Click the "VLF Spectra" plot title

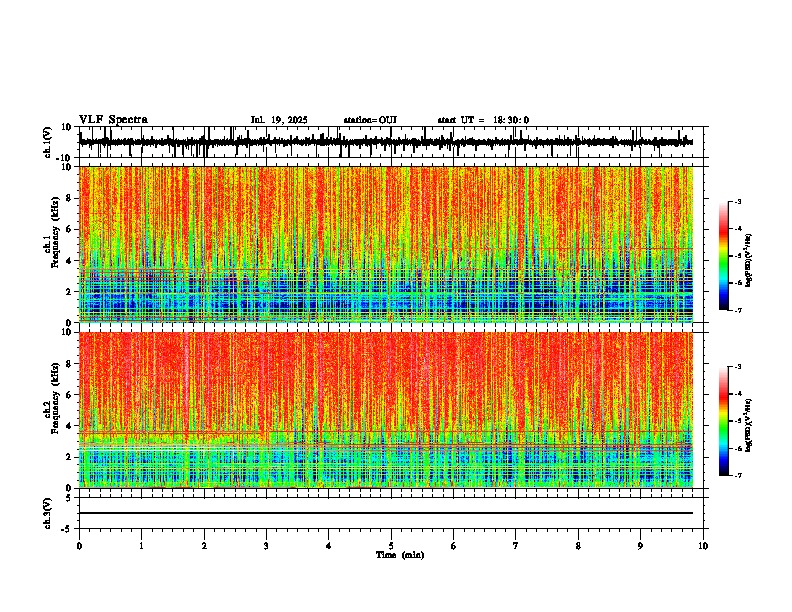pos(113,120)
